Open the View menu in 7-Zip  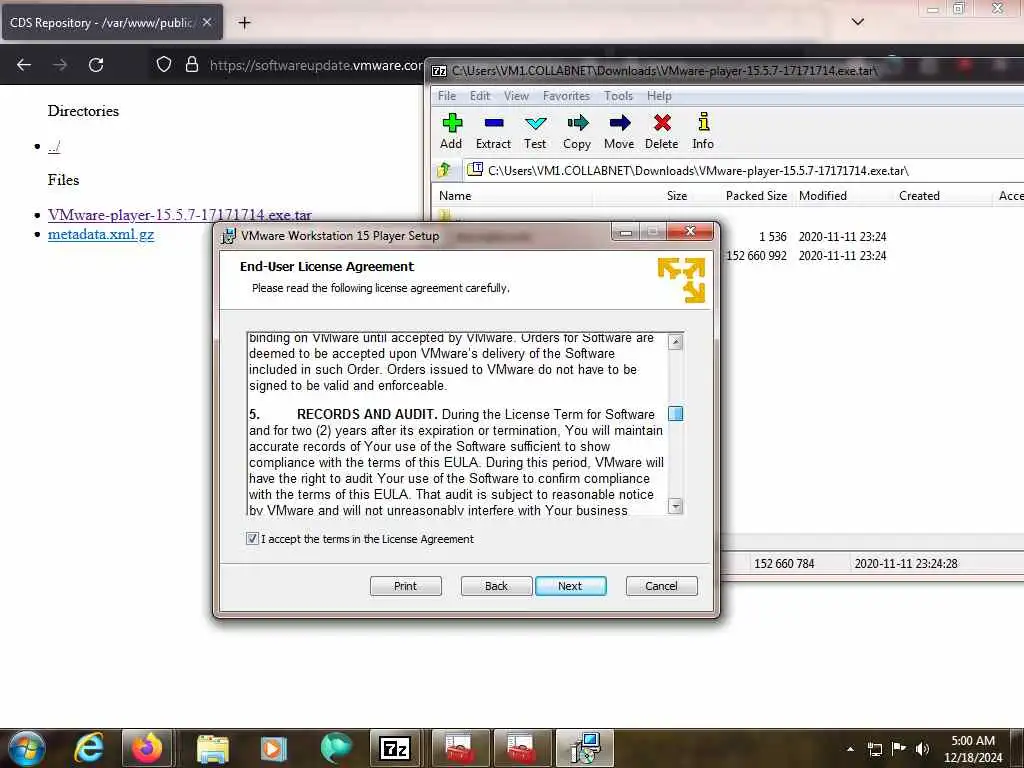point(516,96)
